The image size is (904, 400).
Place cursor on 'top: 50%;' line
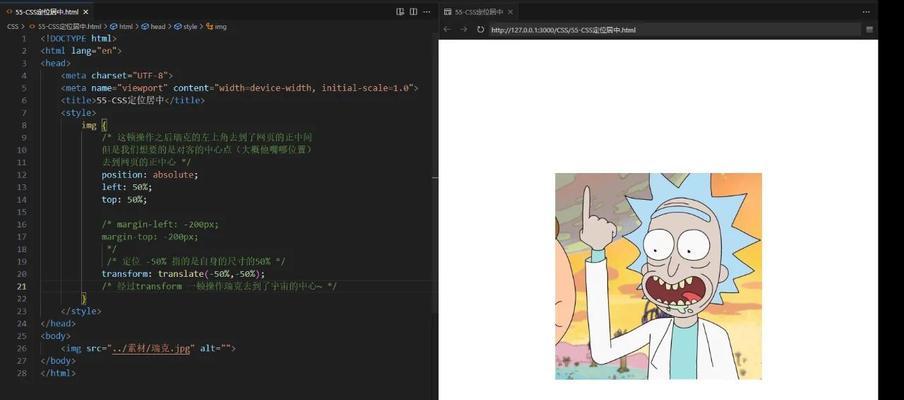[124, 199]
